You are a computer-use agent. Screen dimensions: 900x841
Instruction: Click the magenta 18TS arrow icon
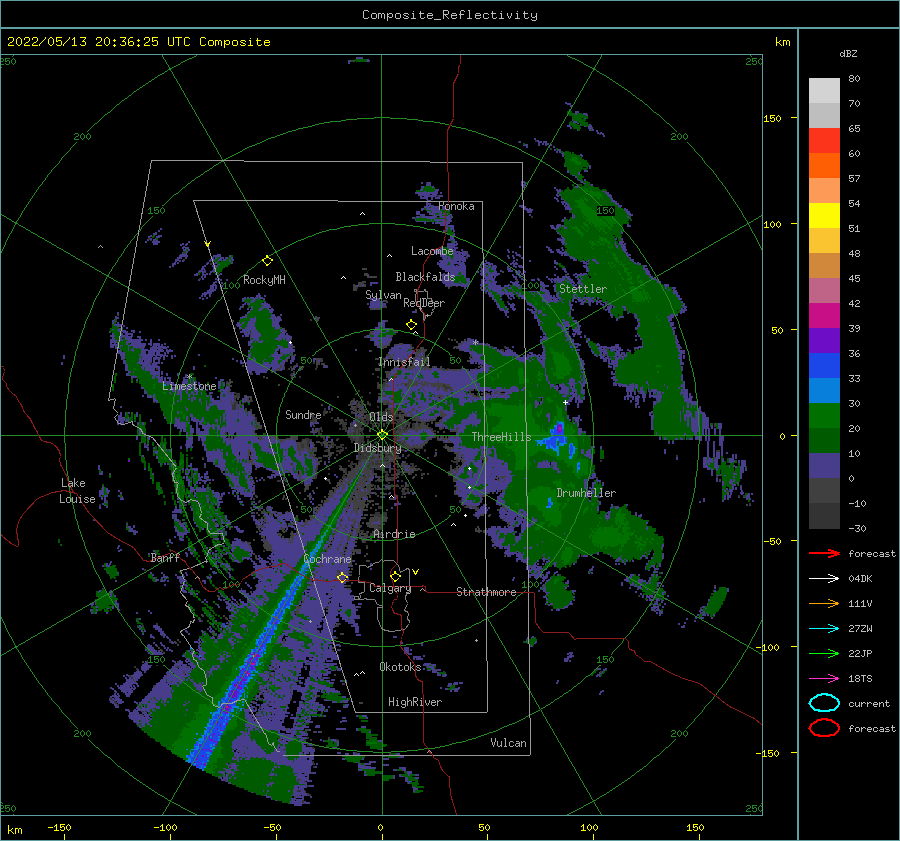point(824,679)
